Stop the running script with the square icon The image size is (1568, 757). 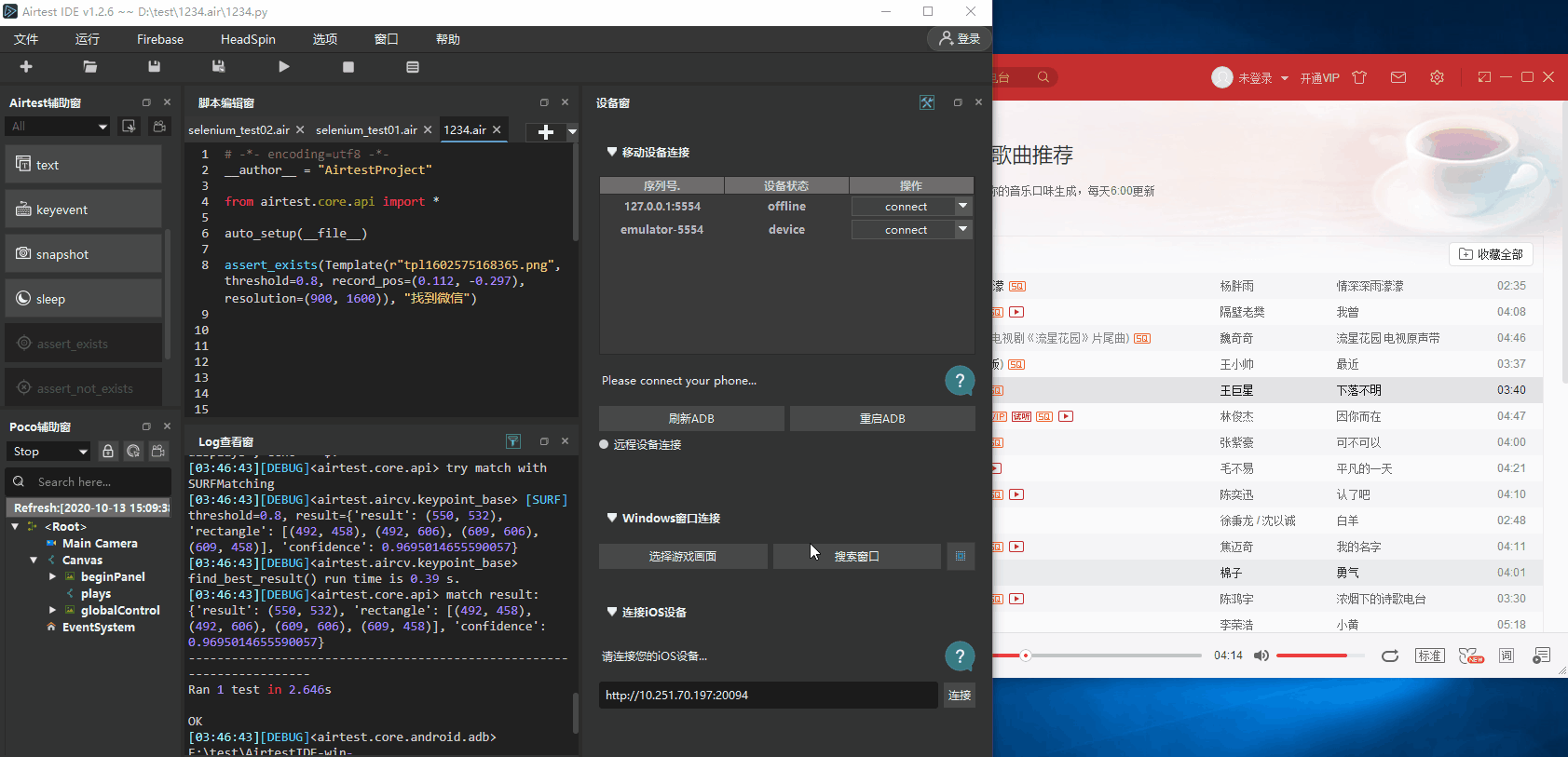click(348, 67)
